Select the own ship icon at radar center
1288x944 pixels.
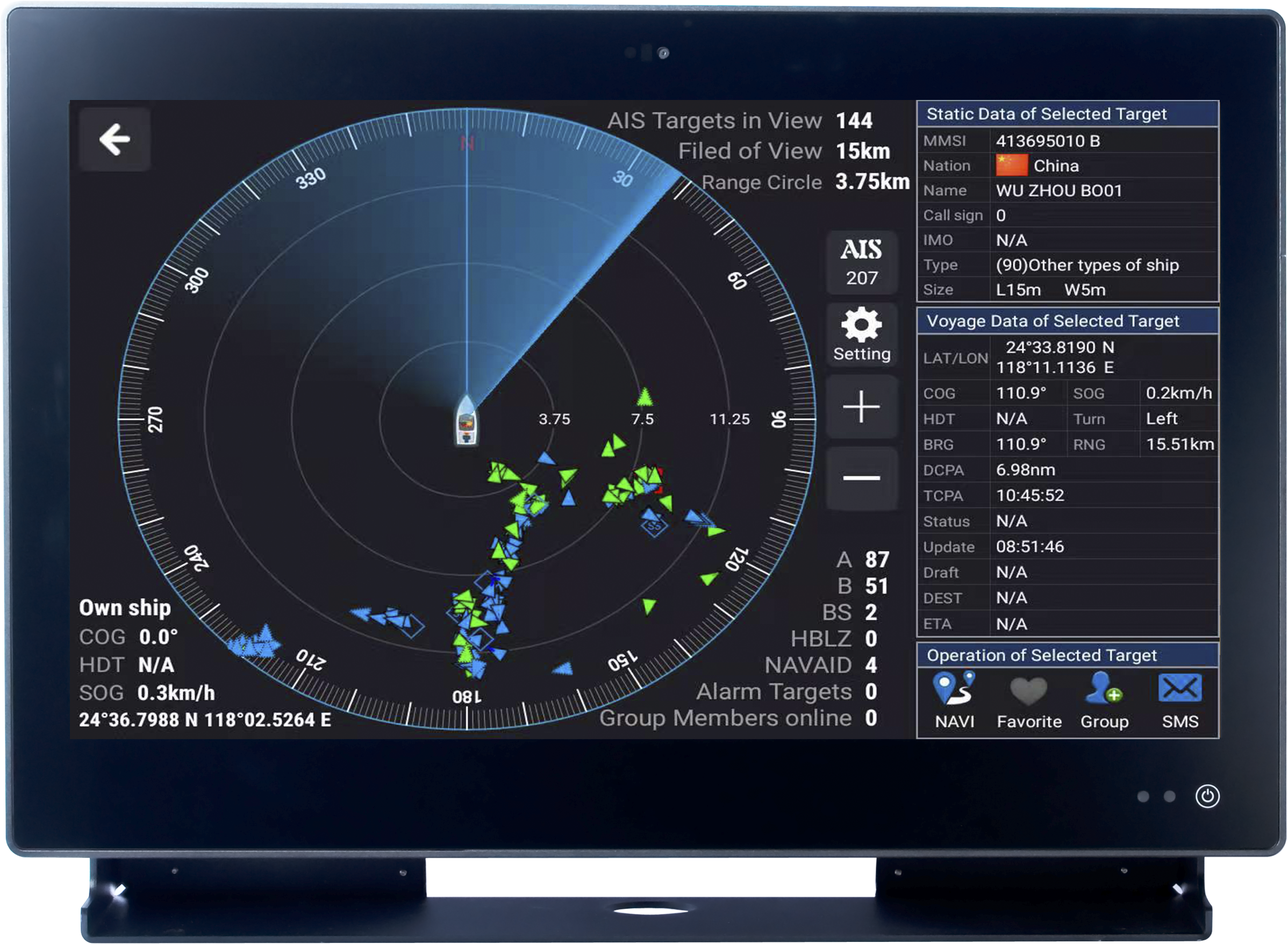pos(466,420)
